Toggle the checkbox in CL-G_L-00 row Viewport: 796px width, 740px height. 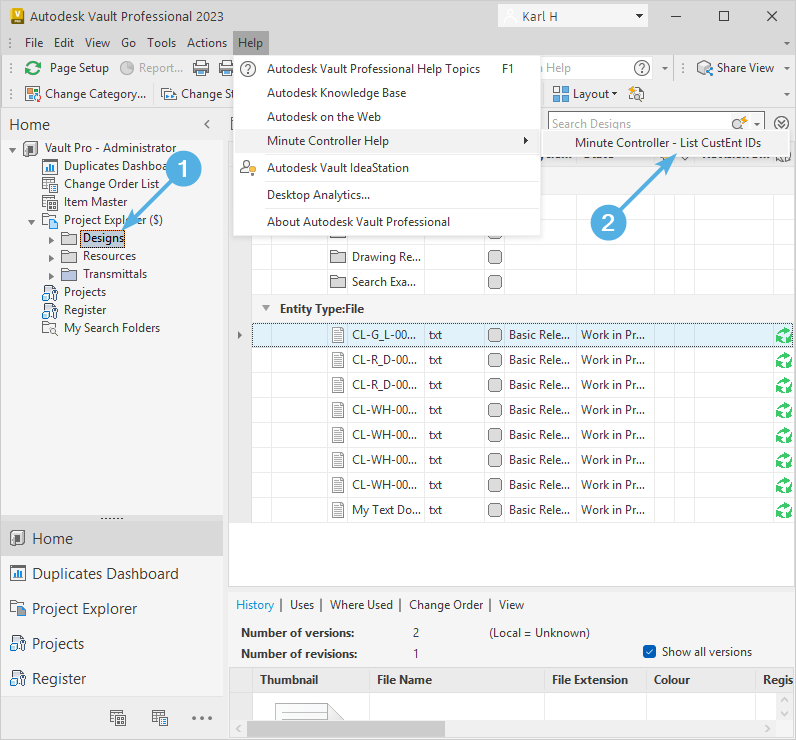point(494,335)
